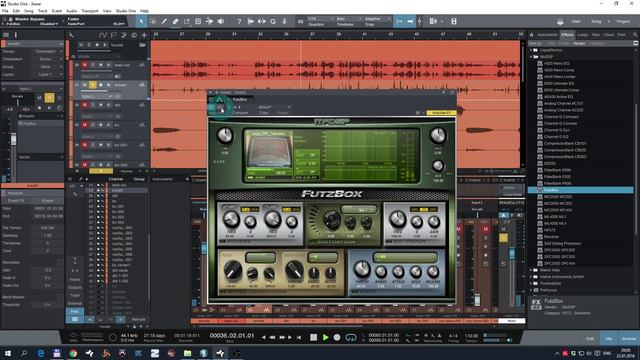
Task: Open the Timestretch Drums dropdown in inspector
Action: pyautogui.click(x=47, y=59)
